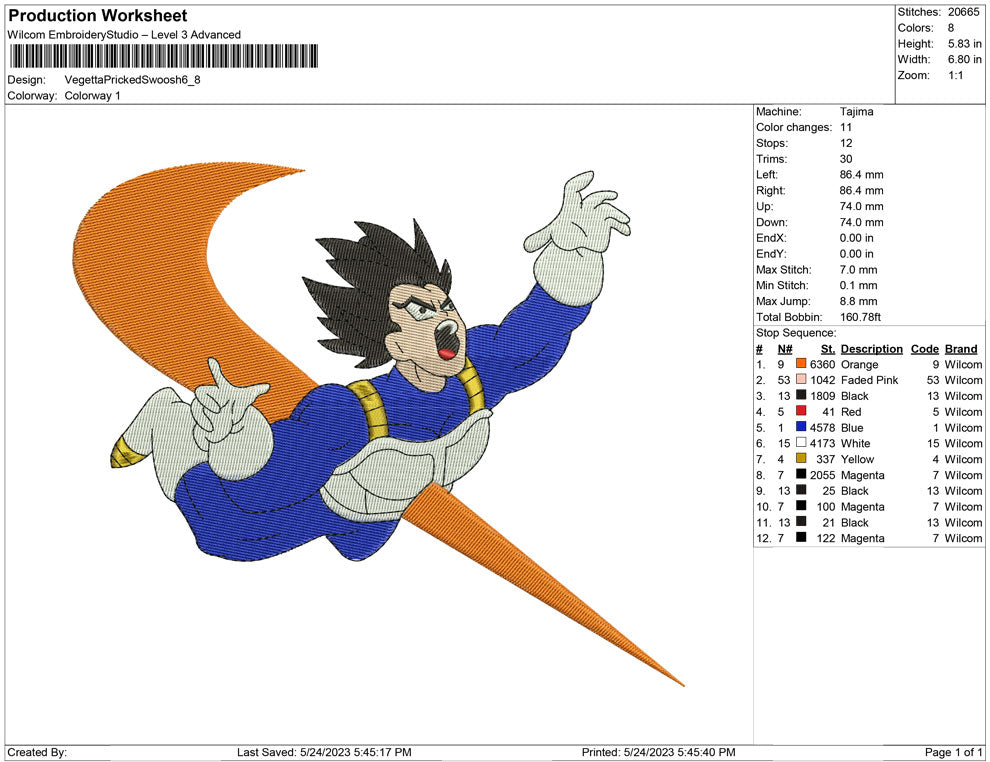Click the Brand column header

tap(960, 348)
